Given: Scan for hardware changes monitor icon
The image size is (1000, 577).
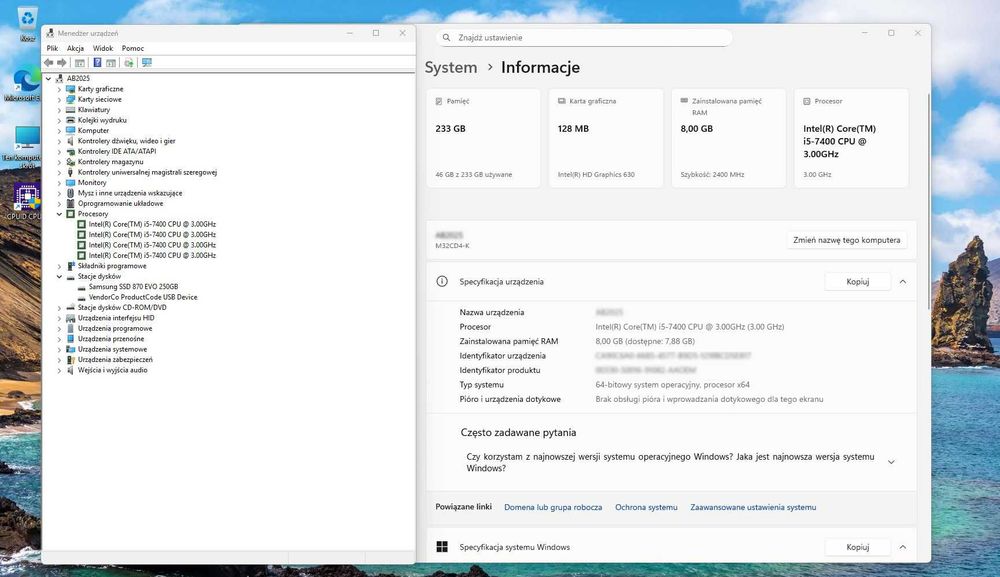Looking at the screenshot, I should coord(147,62).
